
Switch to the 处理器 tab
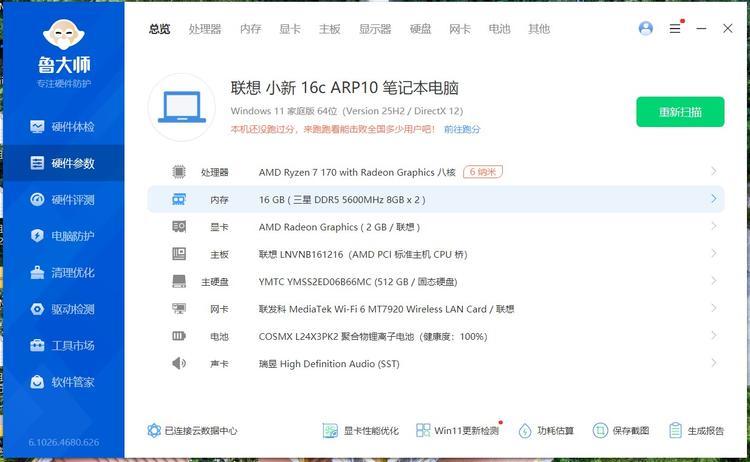coord(205,29)
